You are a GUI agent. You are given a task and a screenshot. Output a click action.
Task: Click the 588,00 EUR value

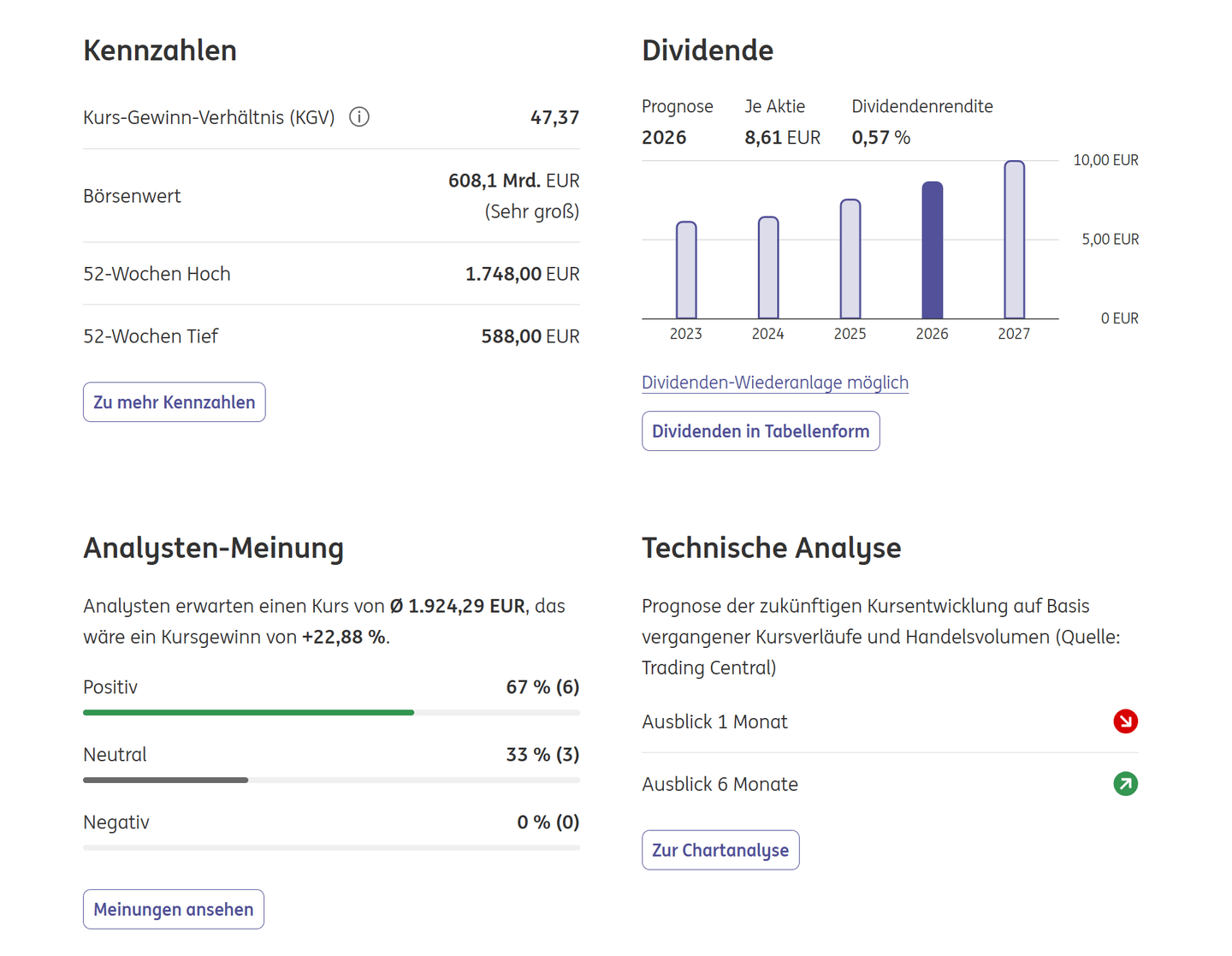(x=530, y=336)
